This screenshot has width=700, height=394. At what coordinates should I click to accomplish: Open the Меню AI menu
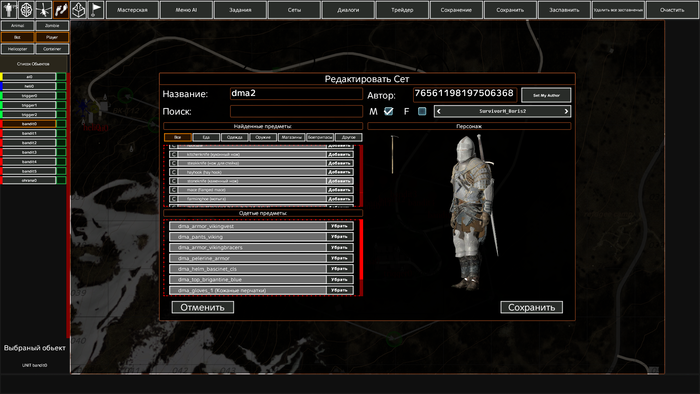click(186, 10)
